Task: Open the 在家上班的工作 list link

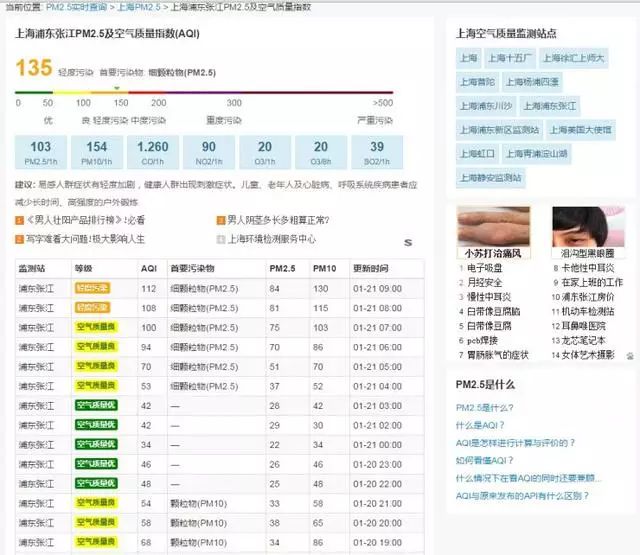Action: click(x=592, y=282)
